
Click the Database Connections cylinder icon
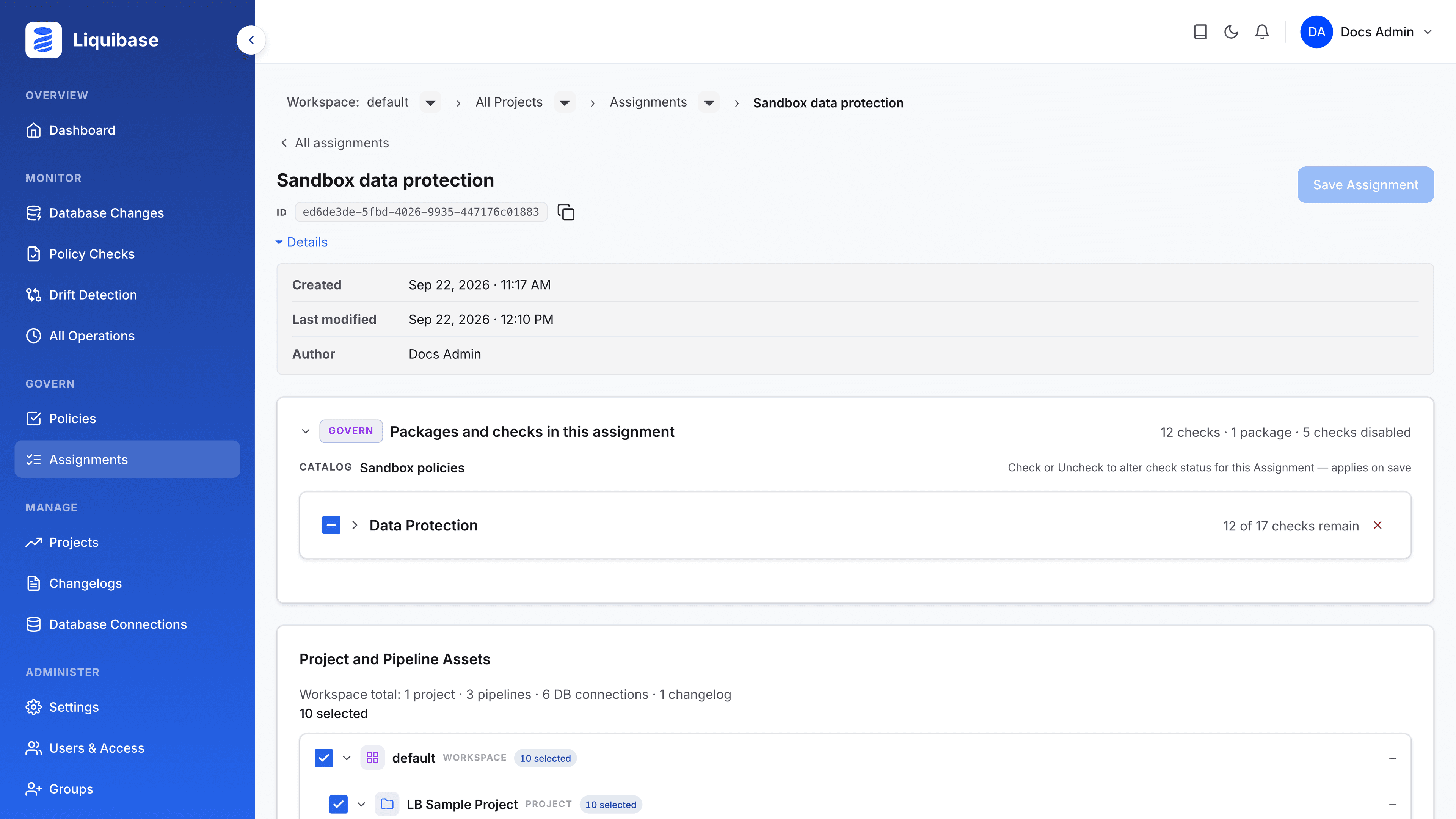33,624
